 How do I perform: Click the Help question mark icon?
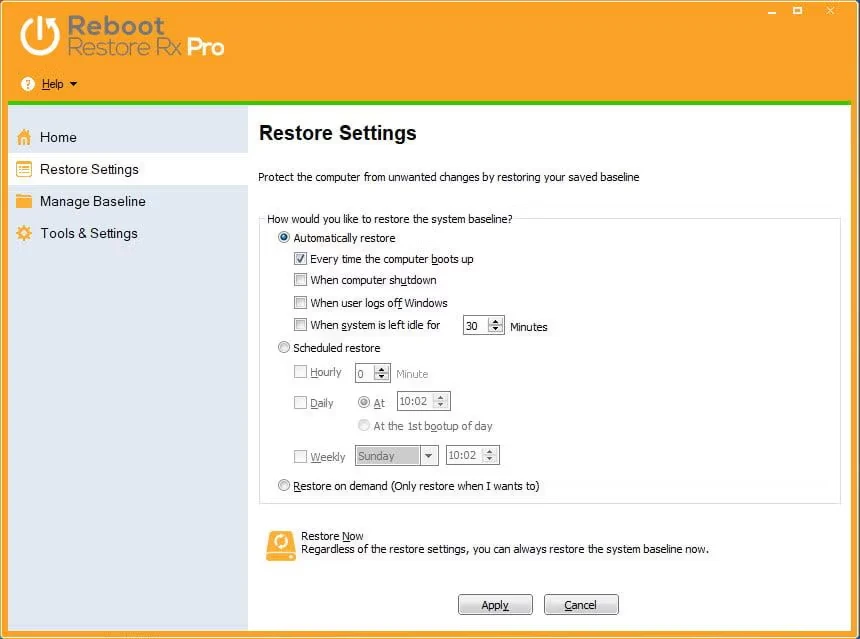[x=28, y=85]
